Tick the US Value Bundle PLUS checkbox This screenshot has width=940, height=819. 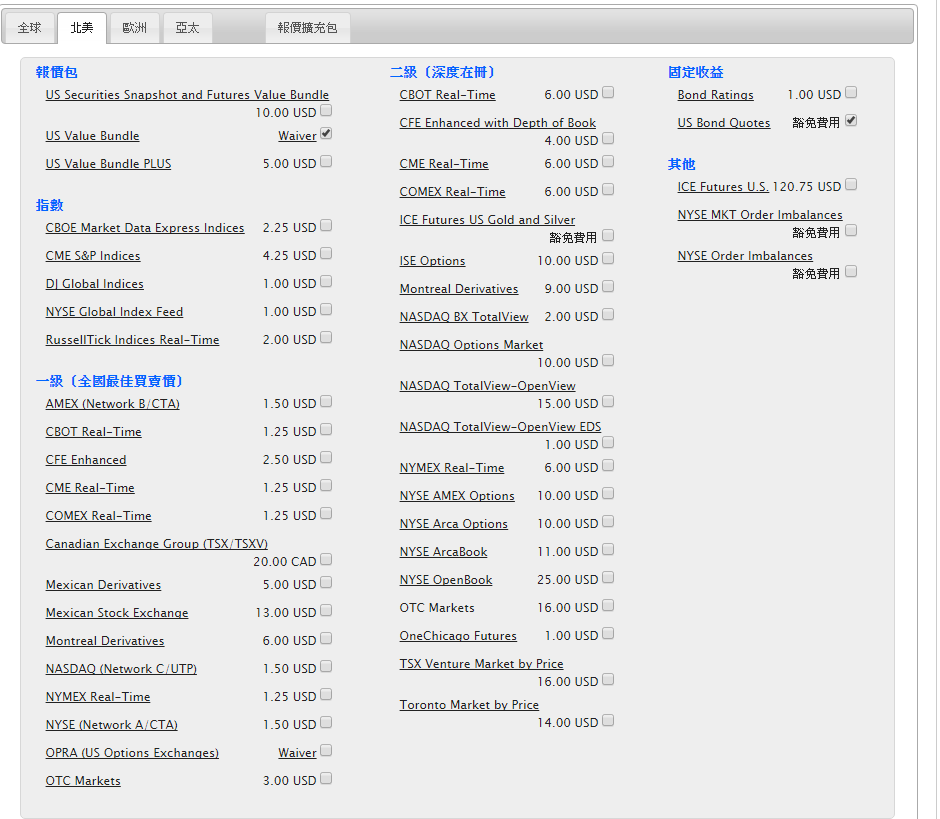coord(326,161)
